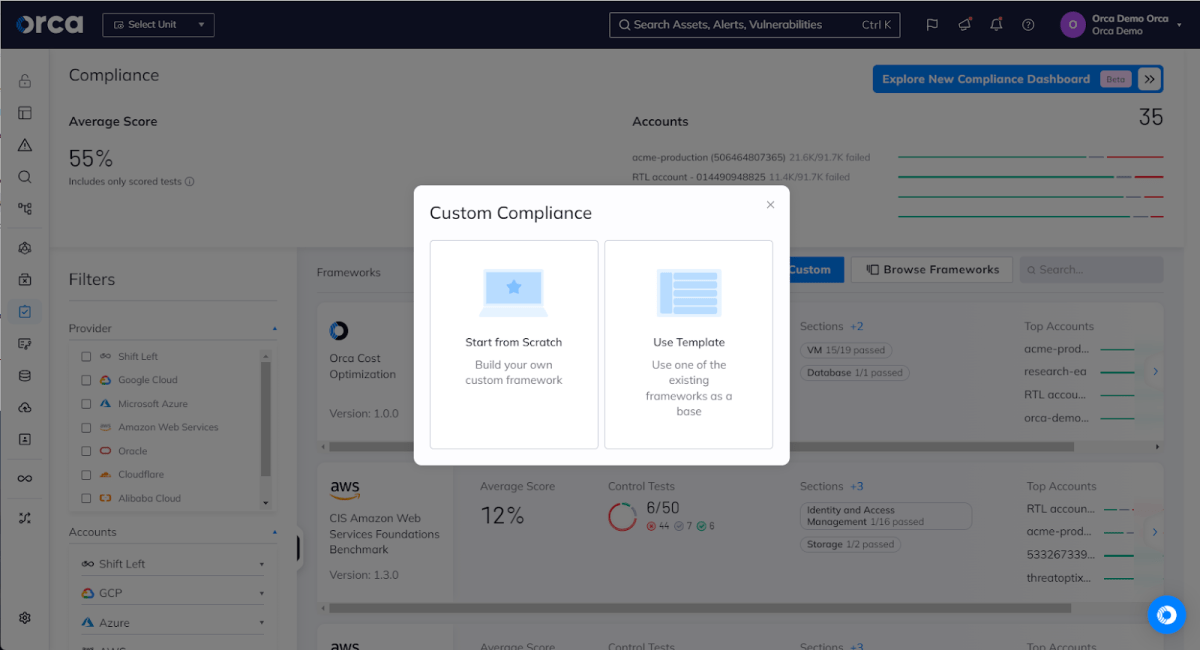Image resolution: width=1200 pixels, height=650 pixels.
Task: Click Identity and Access Management tag
Action: [886, 516]
